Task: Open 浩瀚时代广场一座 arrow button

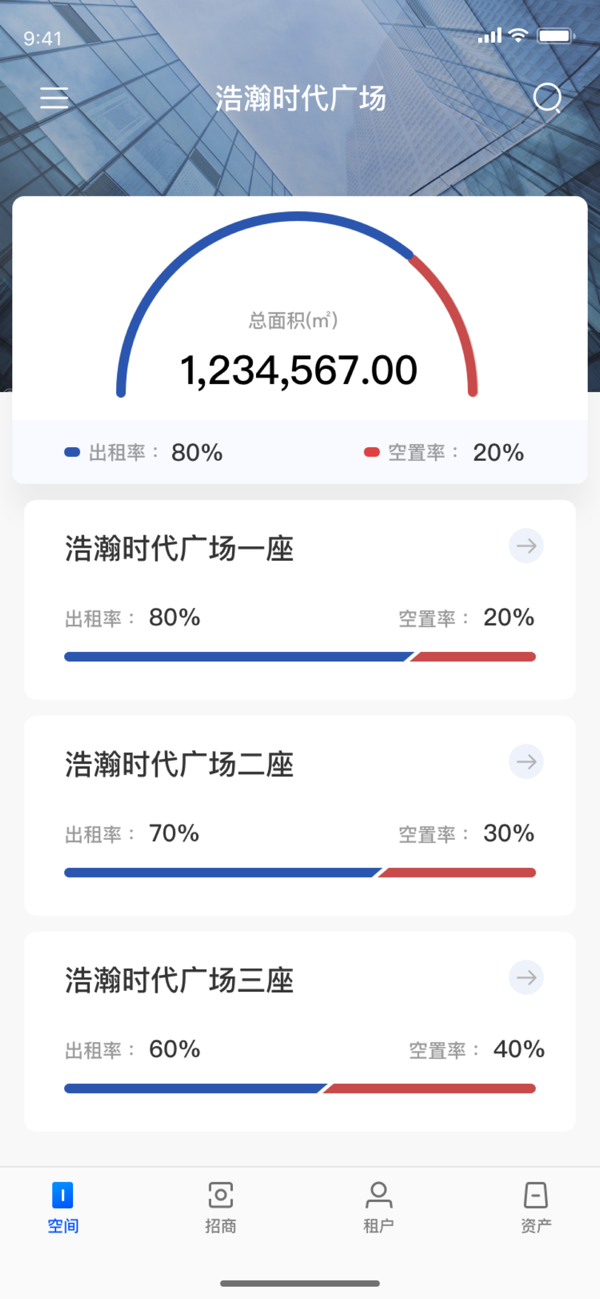Action: coord(526,546)
